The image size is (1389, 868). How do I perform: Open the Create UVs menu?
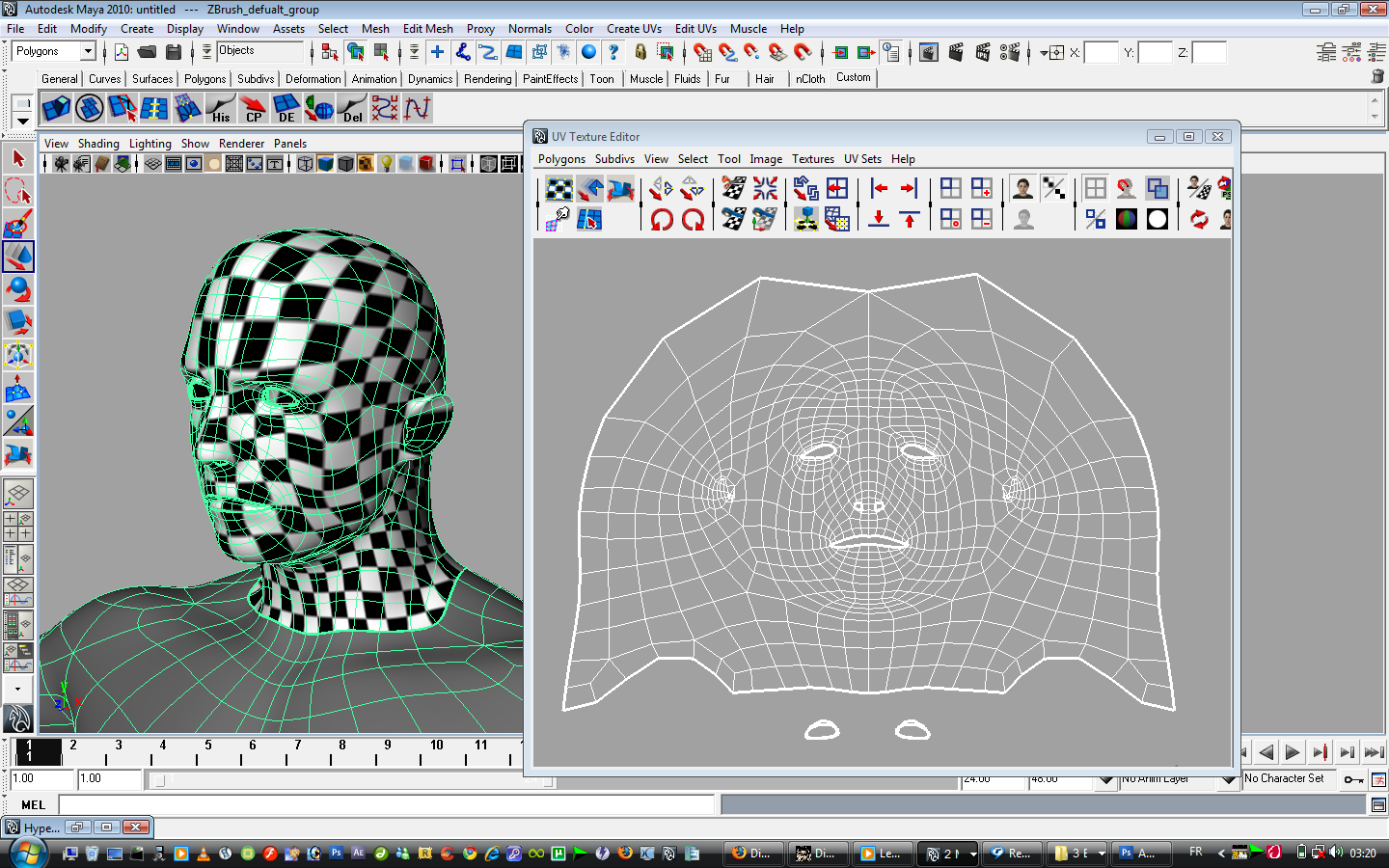[x=634, y=29]
